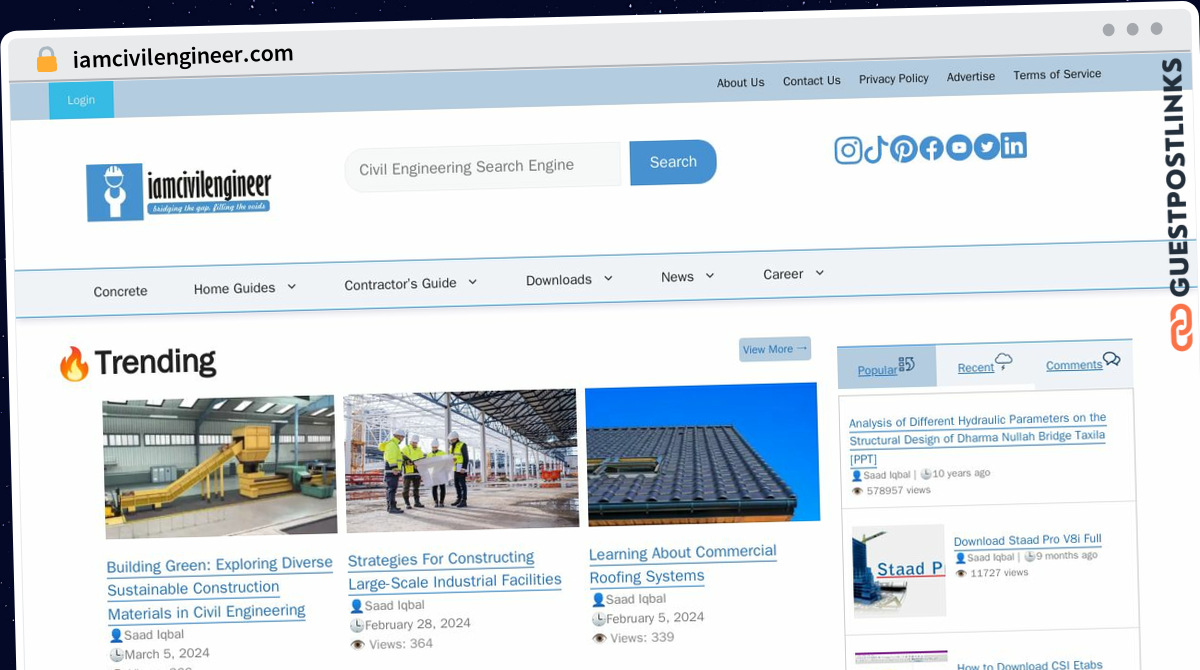This screenshot has height=670, width=1200.
Task: Expand the Downloads menu chevron
Action: pyautogui.click(x=608, y=278)
